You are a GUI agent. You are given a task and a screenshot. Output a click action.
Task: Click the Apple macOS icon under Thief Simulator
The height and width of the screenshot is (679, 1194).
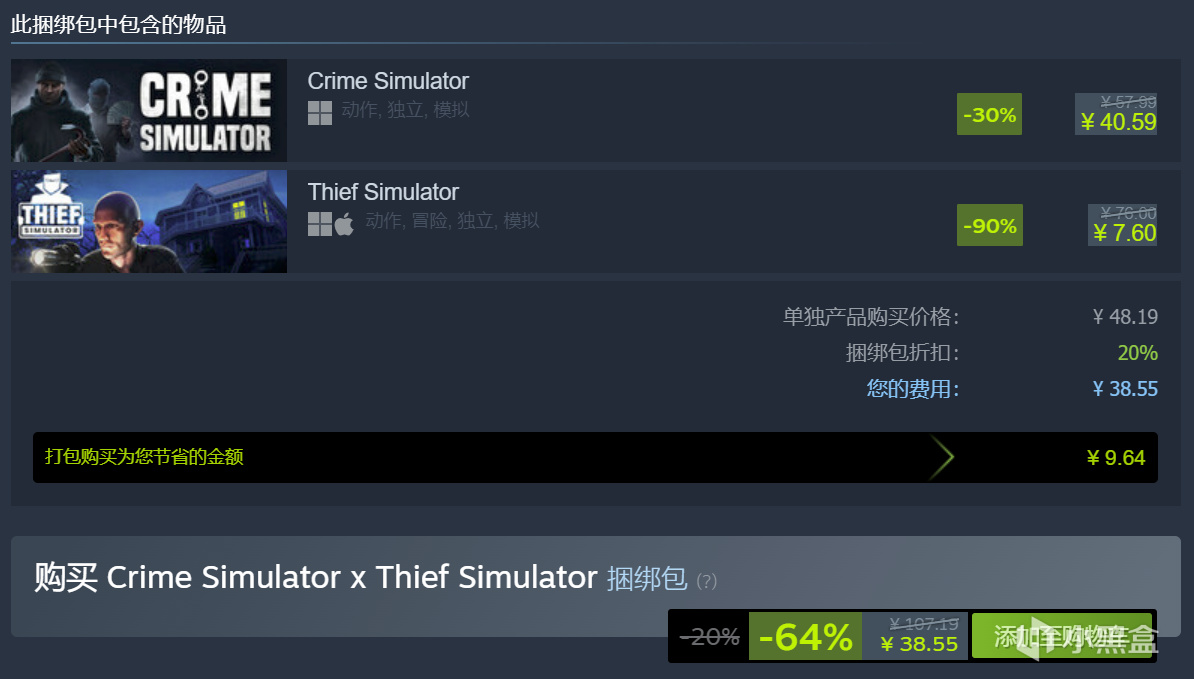click(x=344, y=224)
